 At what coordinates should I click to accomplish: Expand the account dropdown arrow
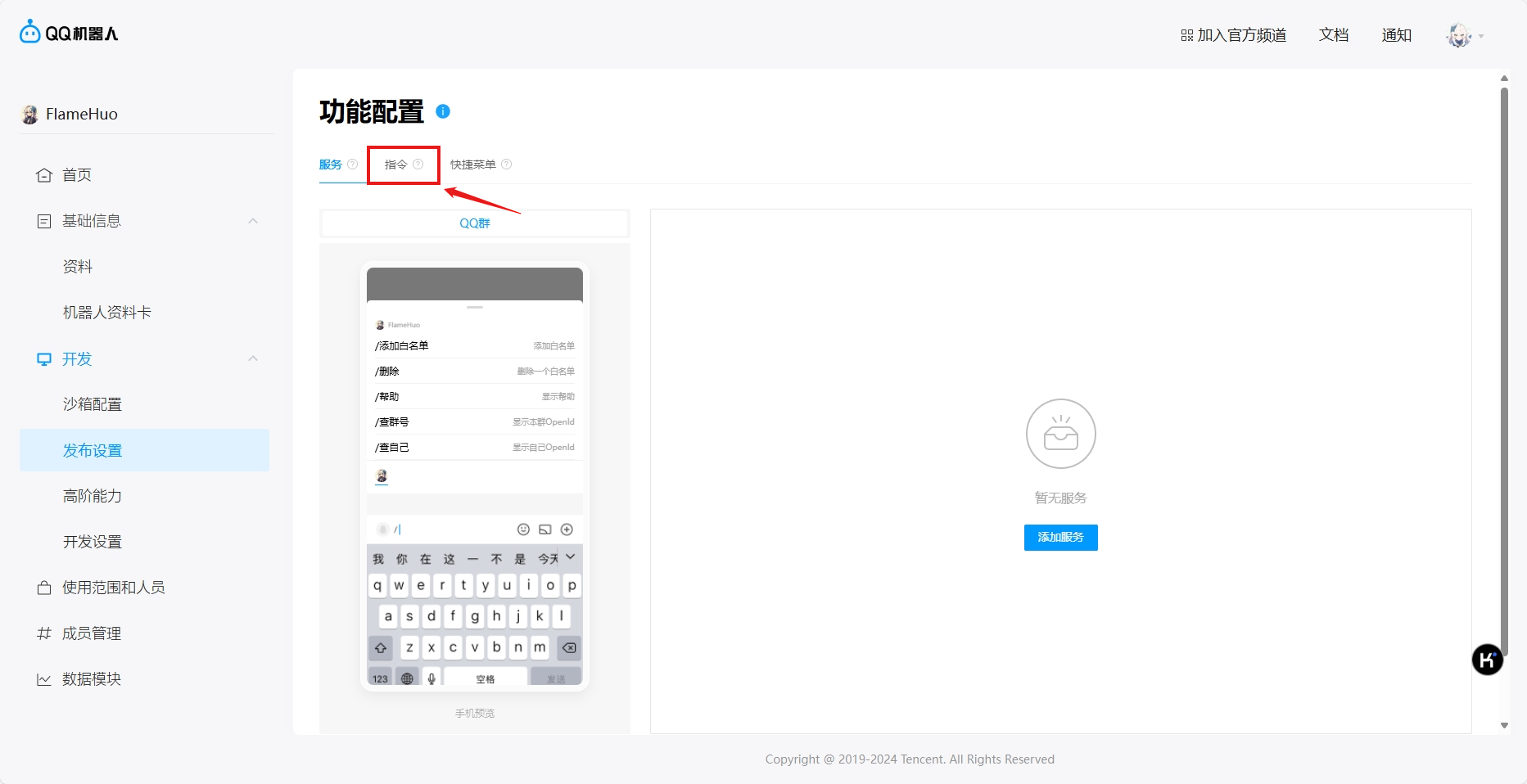[1481, 36]
